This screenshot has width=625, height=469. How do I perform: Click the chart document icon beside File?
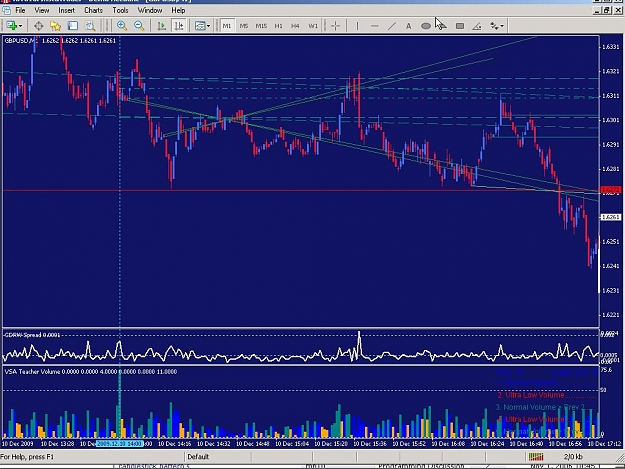(x=6, y=10)
